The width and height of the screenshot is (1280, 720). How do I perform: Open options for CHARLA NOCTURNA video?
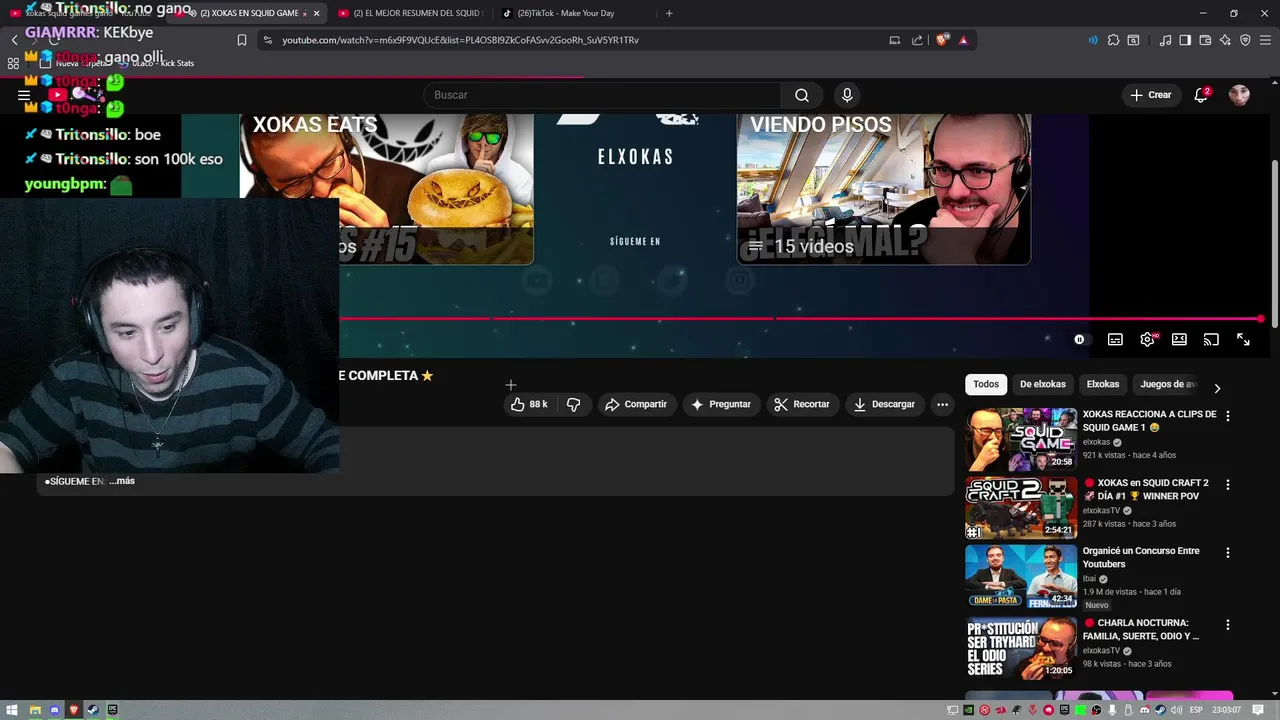(x=1228, y=625)
